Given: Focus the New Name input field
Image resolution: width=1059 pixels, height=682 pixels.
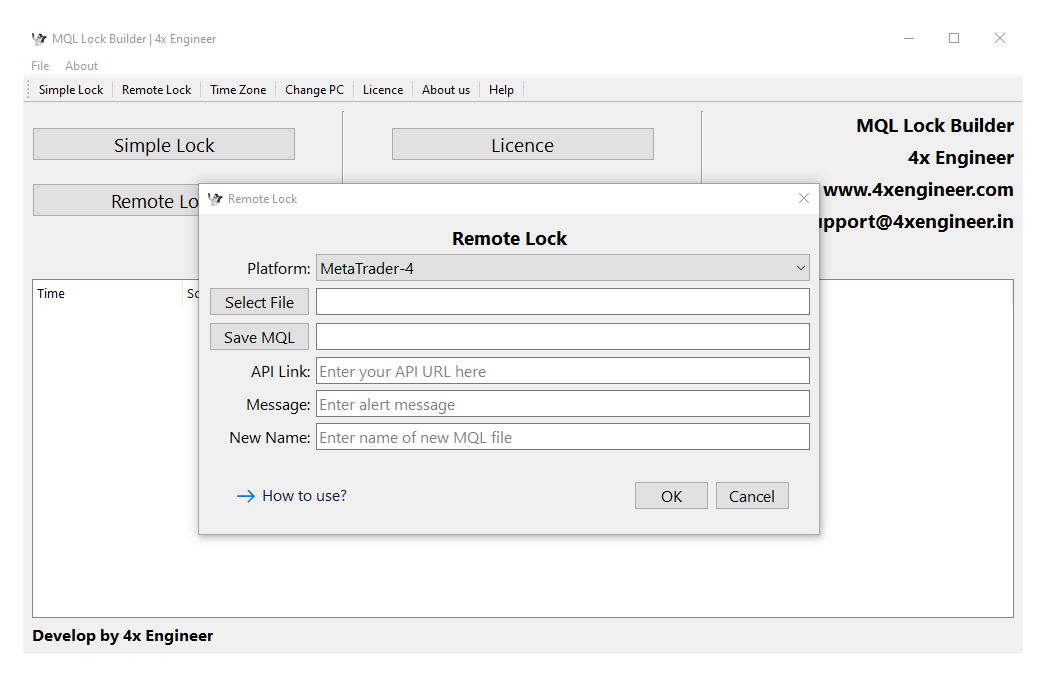Looking at the screenshot, I should (563, 437).
